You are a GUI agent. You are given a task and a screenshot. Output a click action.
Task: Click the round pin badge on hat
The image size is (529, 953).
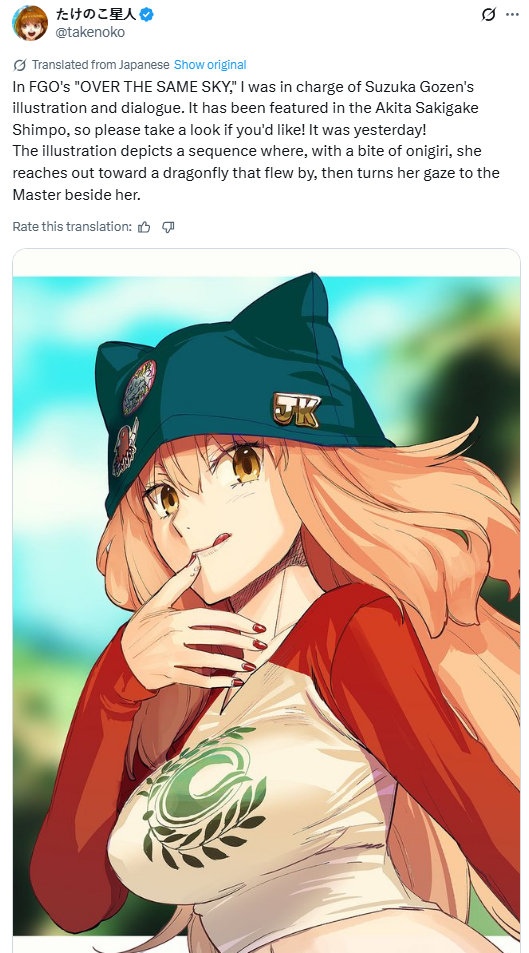[139, 387]
